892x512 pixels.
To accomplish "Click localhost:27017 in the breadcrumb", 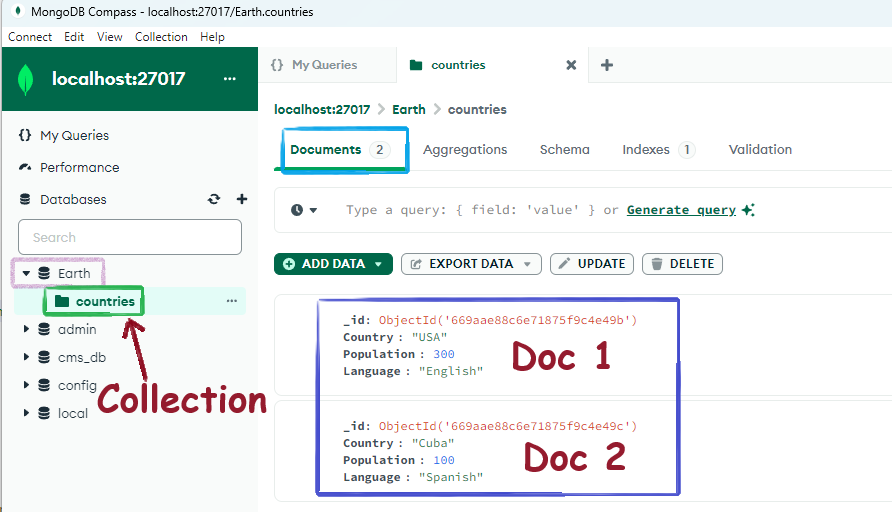I will [322, 109].
